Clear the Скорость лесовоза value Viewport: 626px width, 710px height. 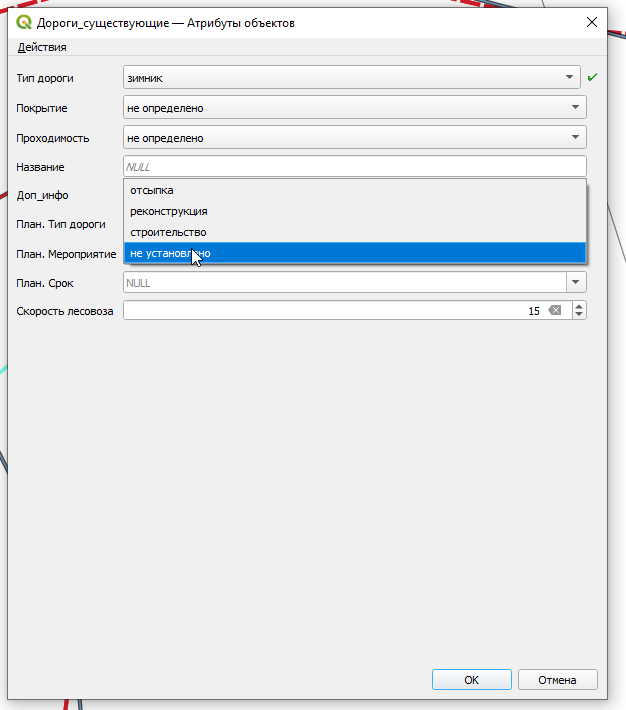[x=554, y=310]
